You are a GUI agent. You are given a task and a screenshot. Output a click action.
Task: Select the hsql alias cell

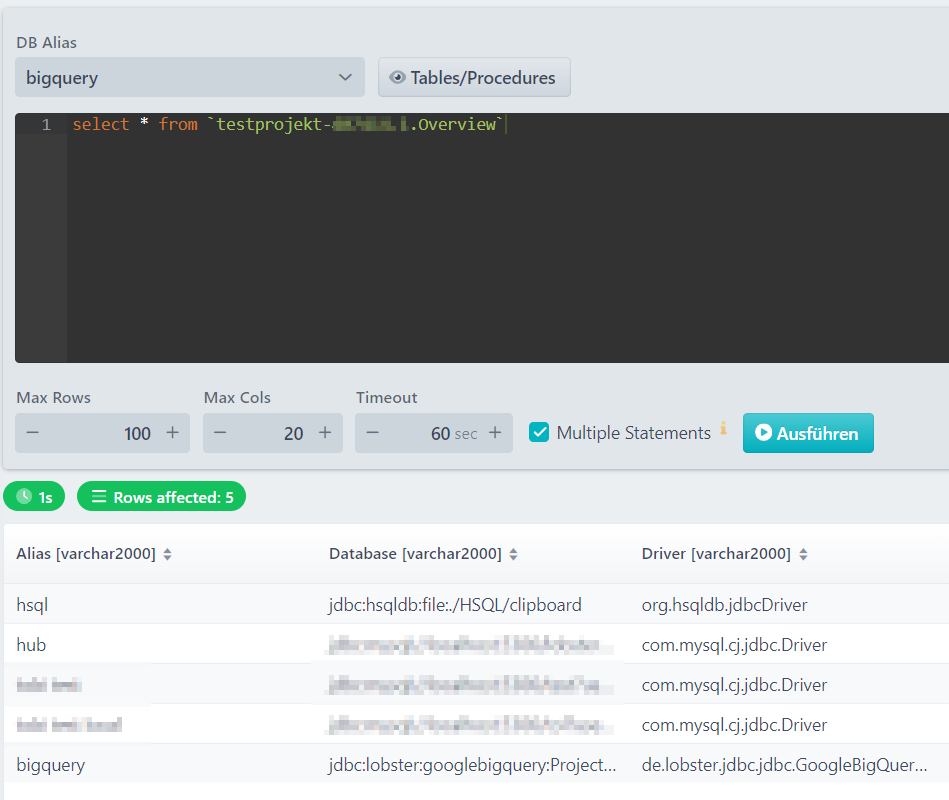32,605
